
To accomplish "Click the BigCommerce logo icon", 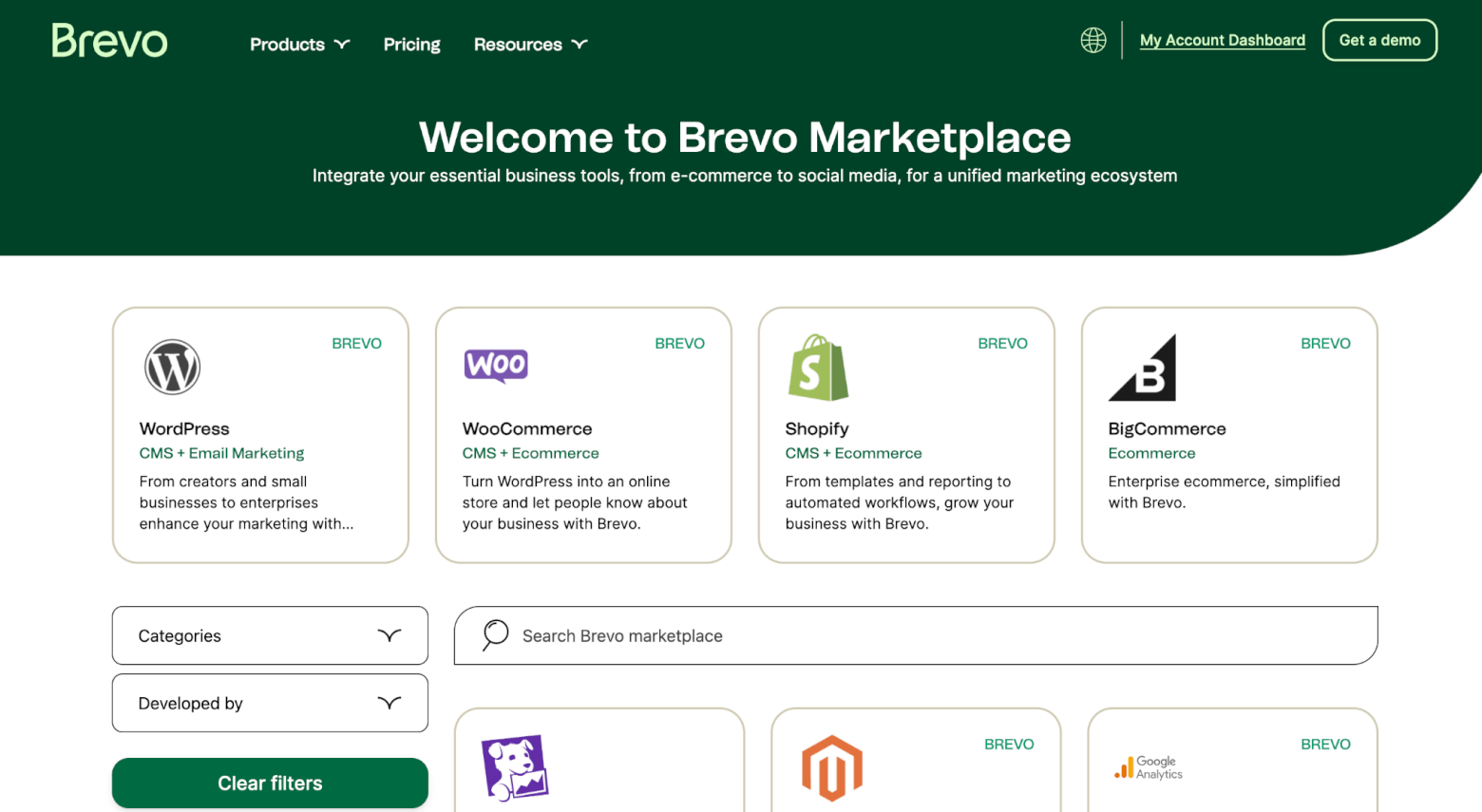I will point(1142,368).
